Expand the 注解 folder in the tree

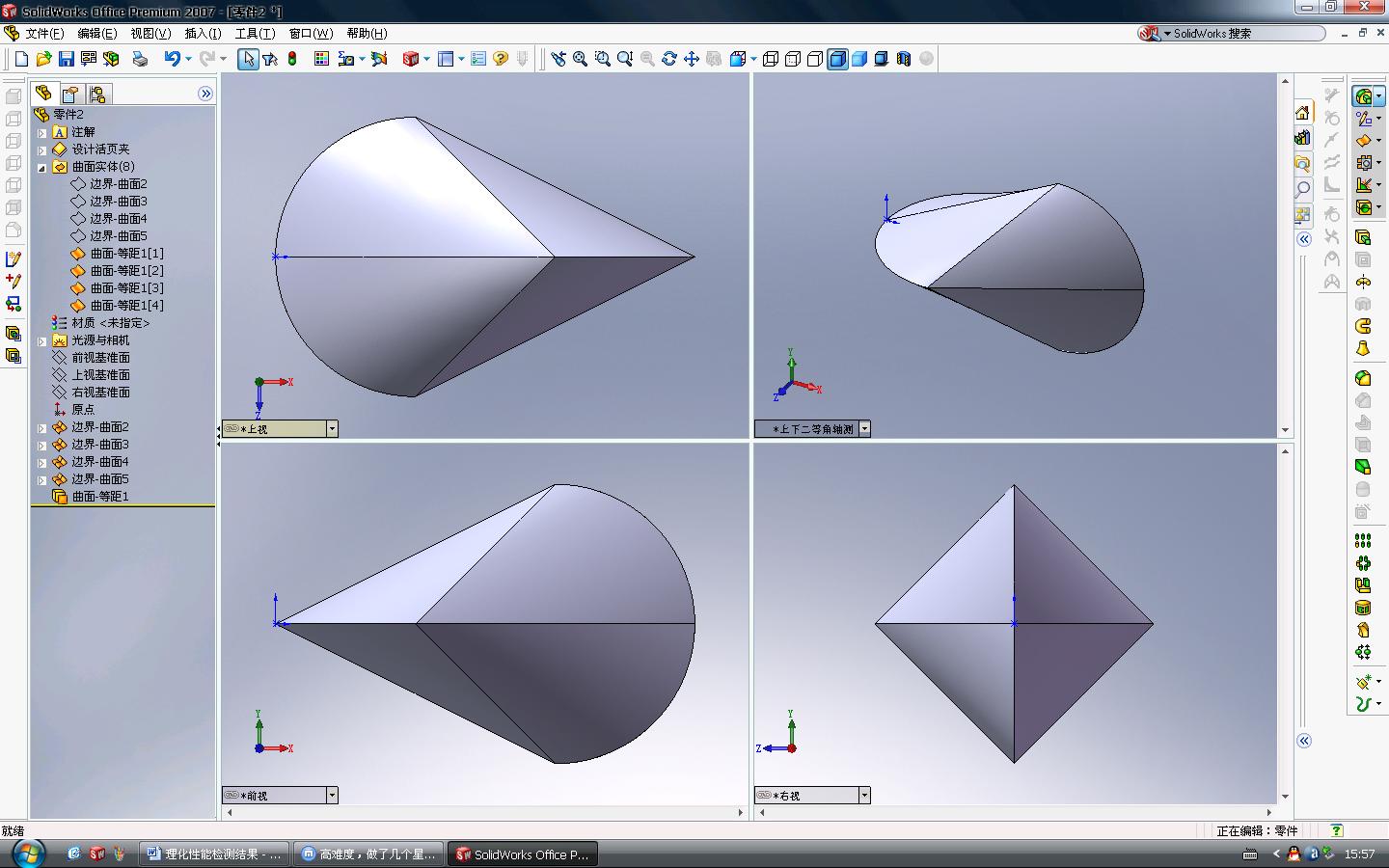[x=42, y=133]
